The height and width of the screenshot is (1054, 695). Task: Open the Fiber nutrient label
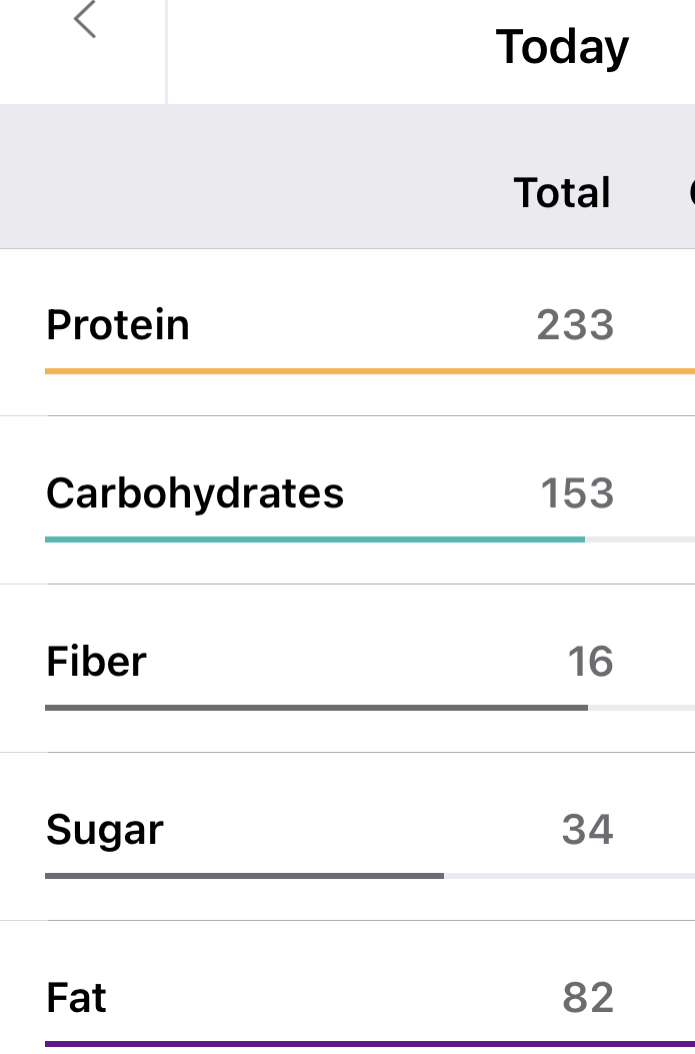(x=97, y=661)
